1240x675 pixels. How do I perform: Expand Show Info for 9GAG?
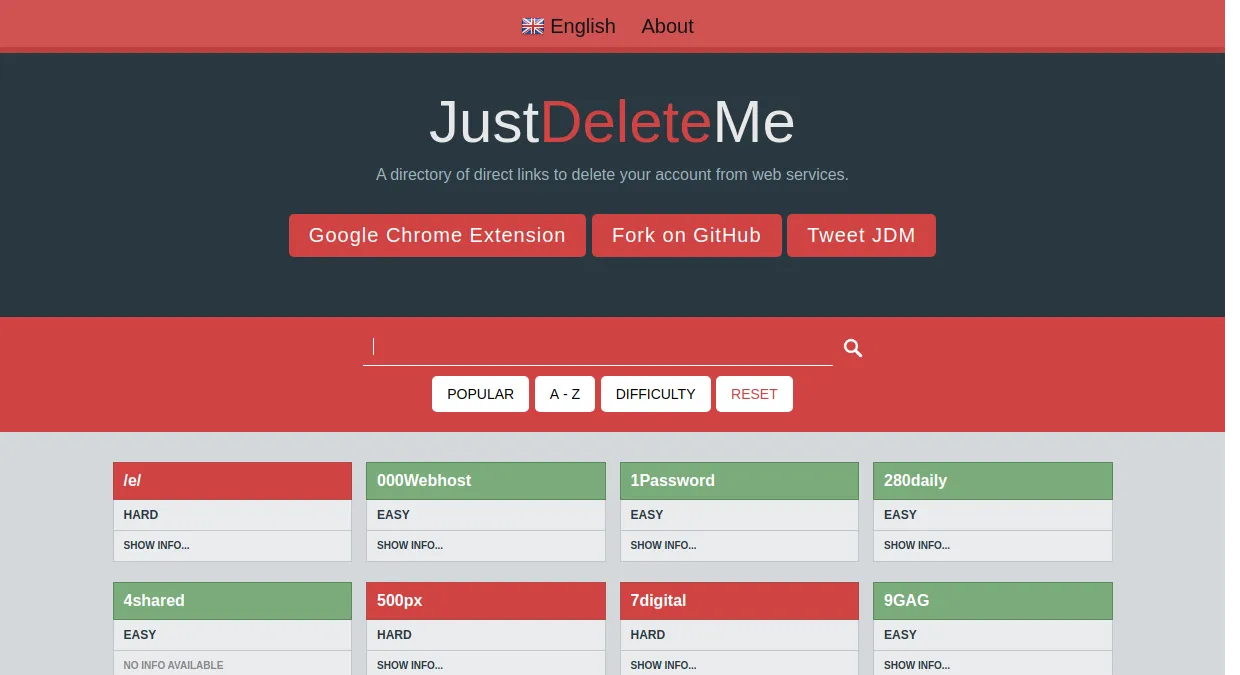pos(917,666)
